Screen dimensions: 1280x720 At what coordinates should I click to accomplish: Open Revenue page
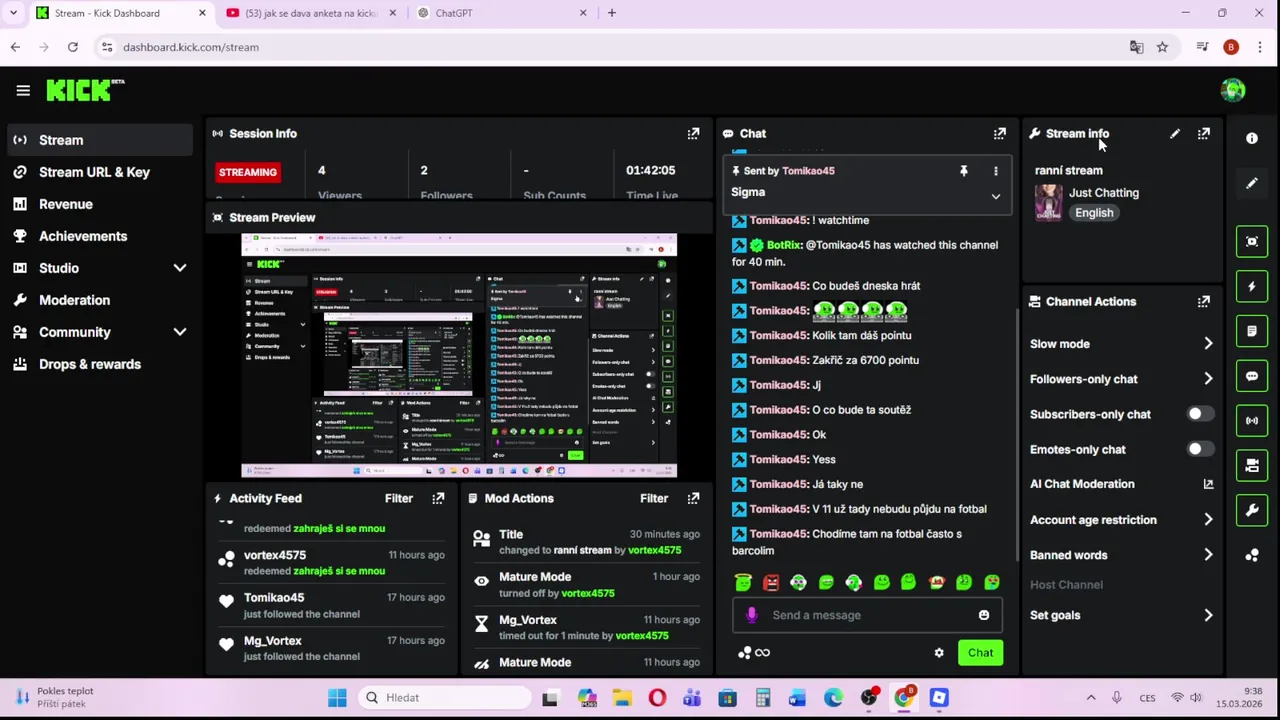click(100, 204)
